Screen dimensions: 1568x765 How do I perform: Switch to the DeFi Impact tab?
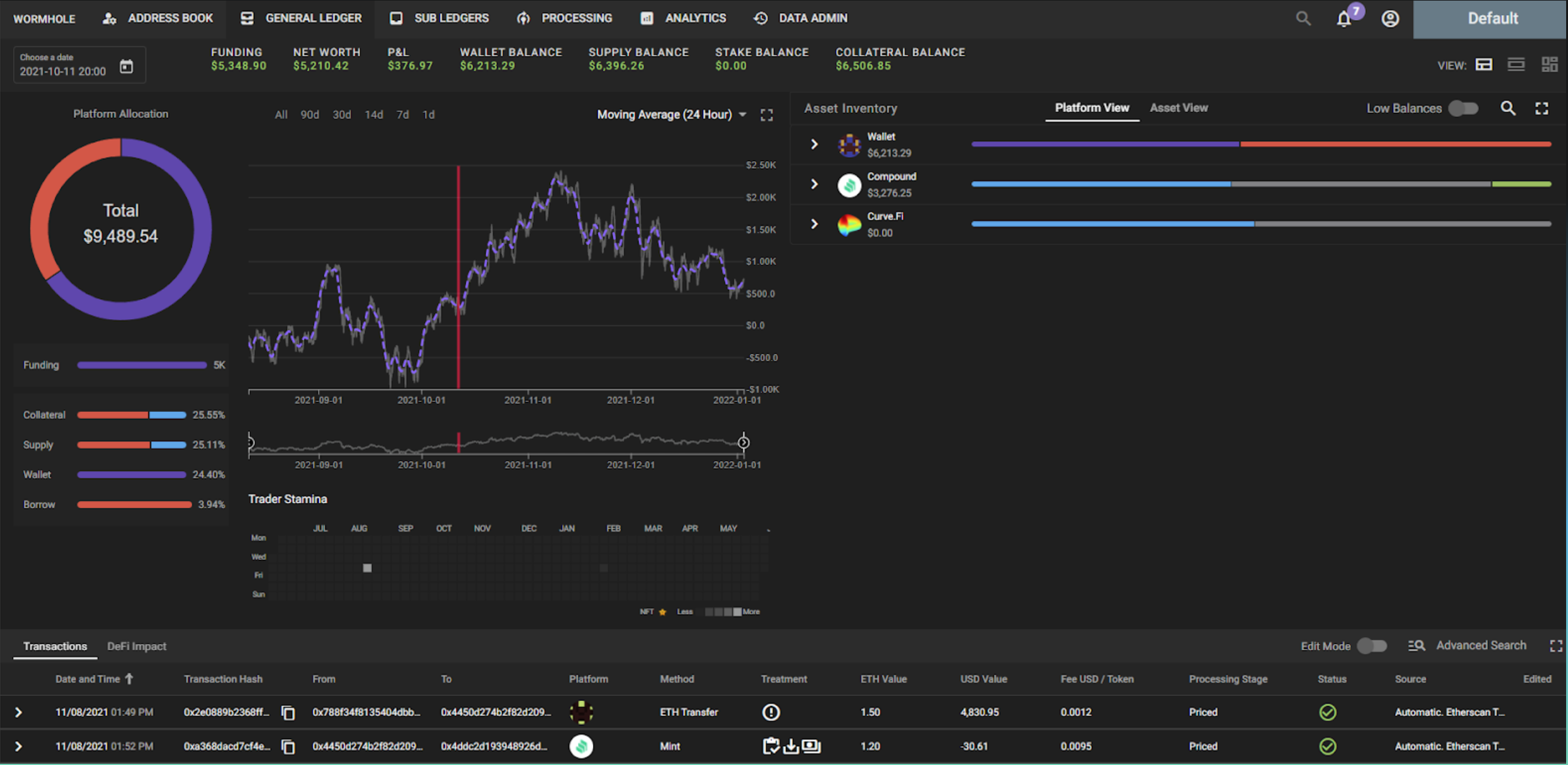pyautogui.click(x=137, y=646)
